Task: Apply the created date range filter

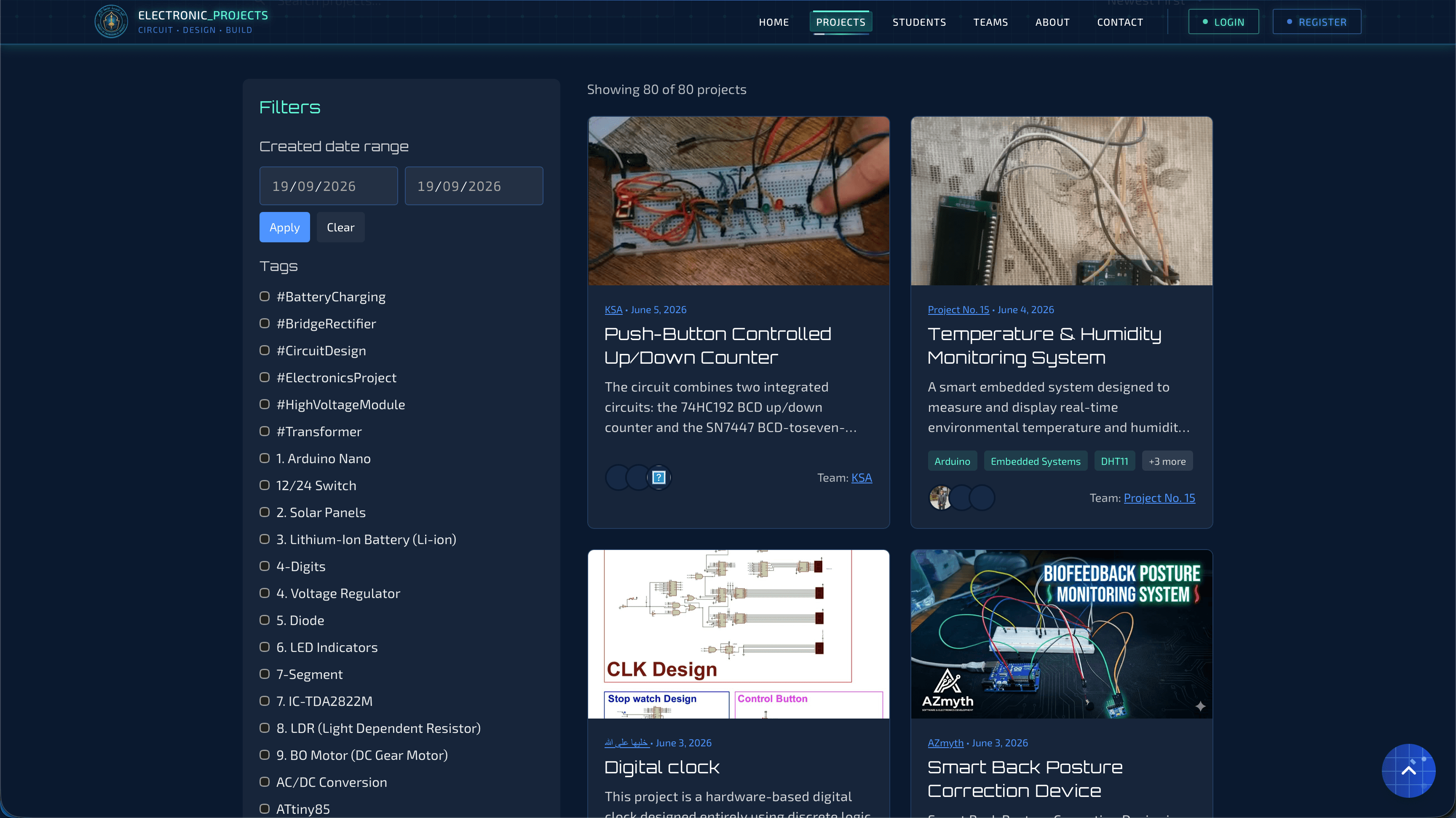Action: pos(284,227)
